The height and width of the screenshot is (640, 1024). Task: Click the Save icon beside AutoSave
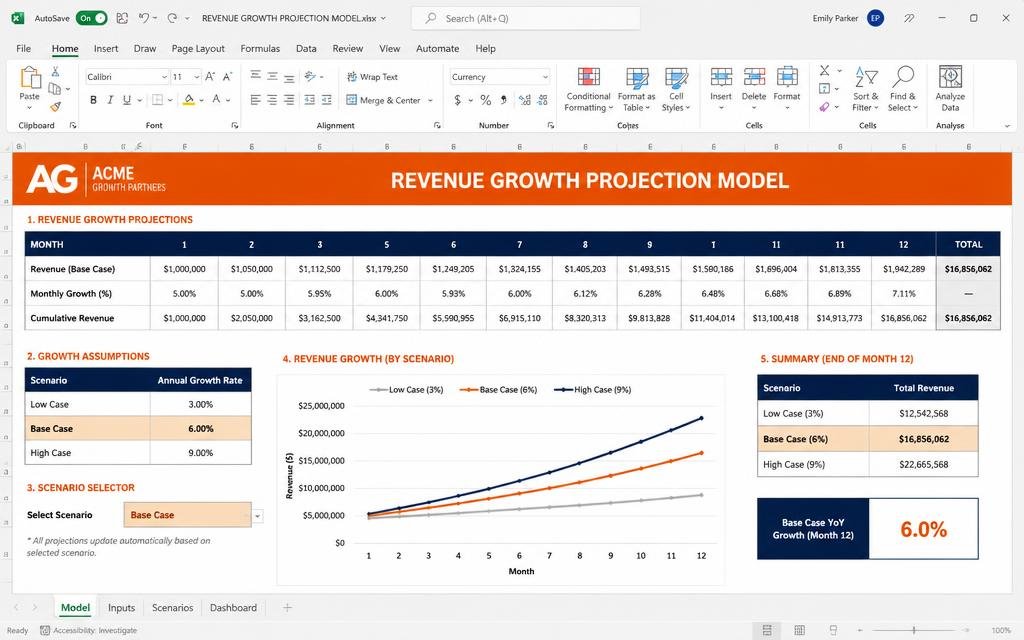click(122, 18)
